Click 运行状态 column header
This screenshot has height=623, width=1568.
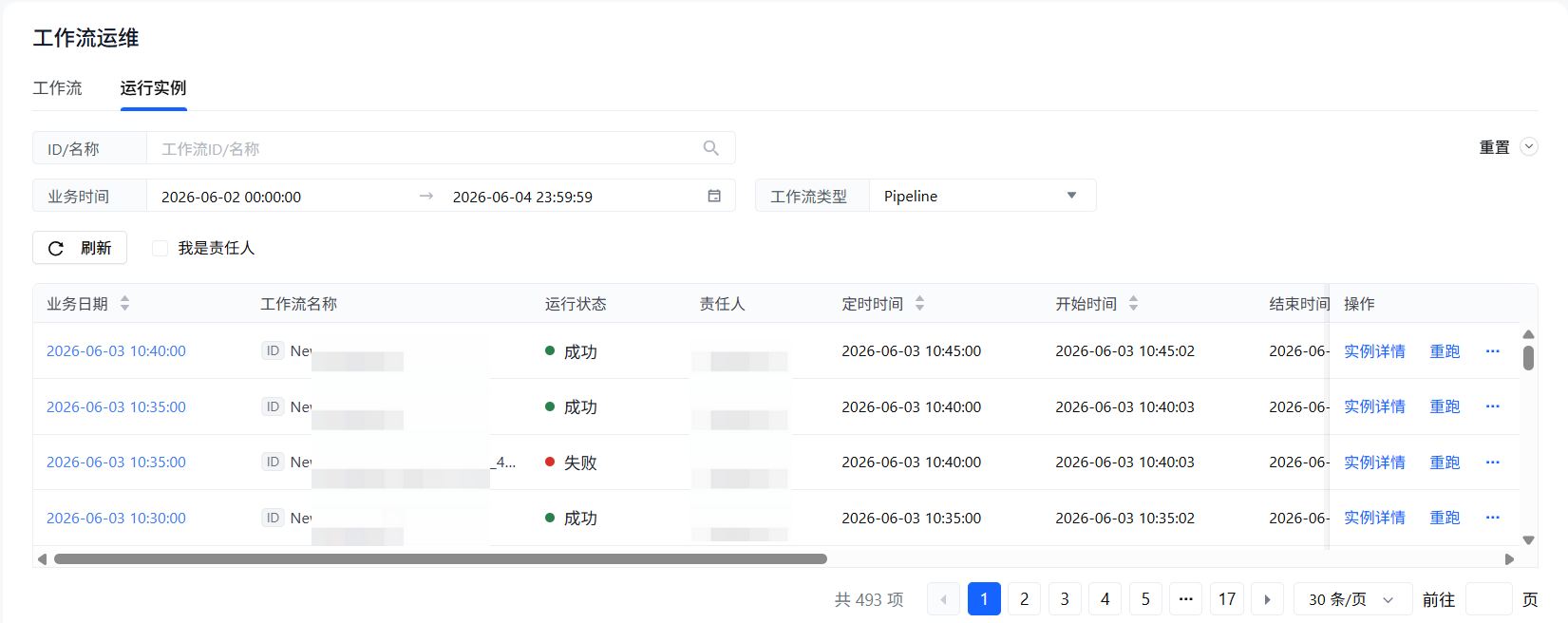pos(576,304)
